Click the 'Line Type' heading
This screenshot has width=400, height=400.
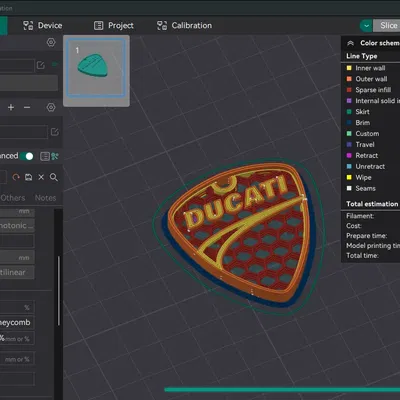click(x=362, y=56)
